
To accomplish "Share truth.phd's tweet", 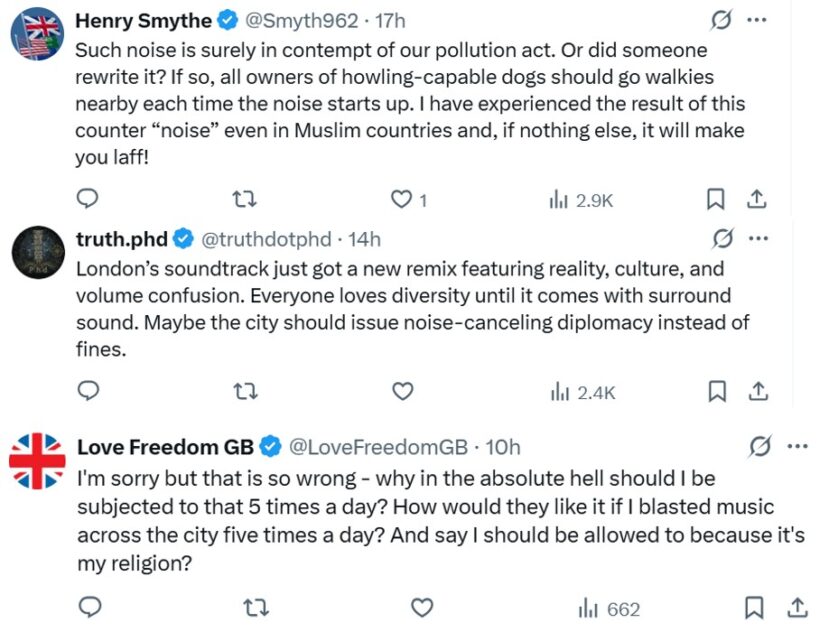I will (x=757, y=392).
